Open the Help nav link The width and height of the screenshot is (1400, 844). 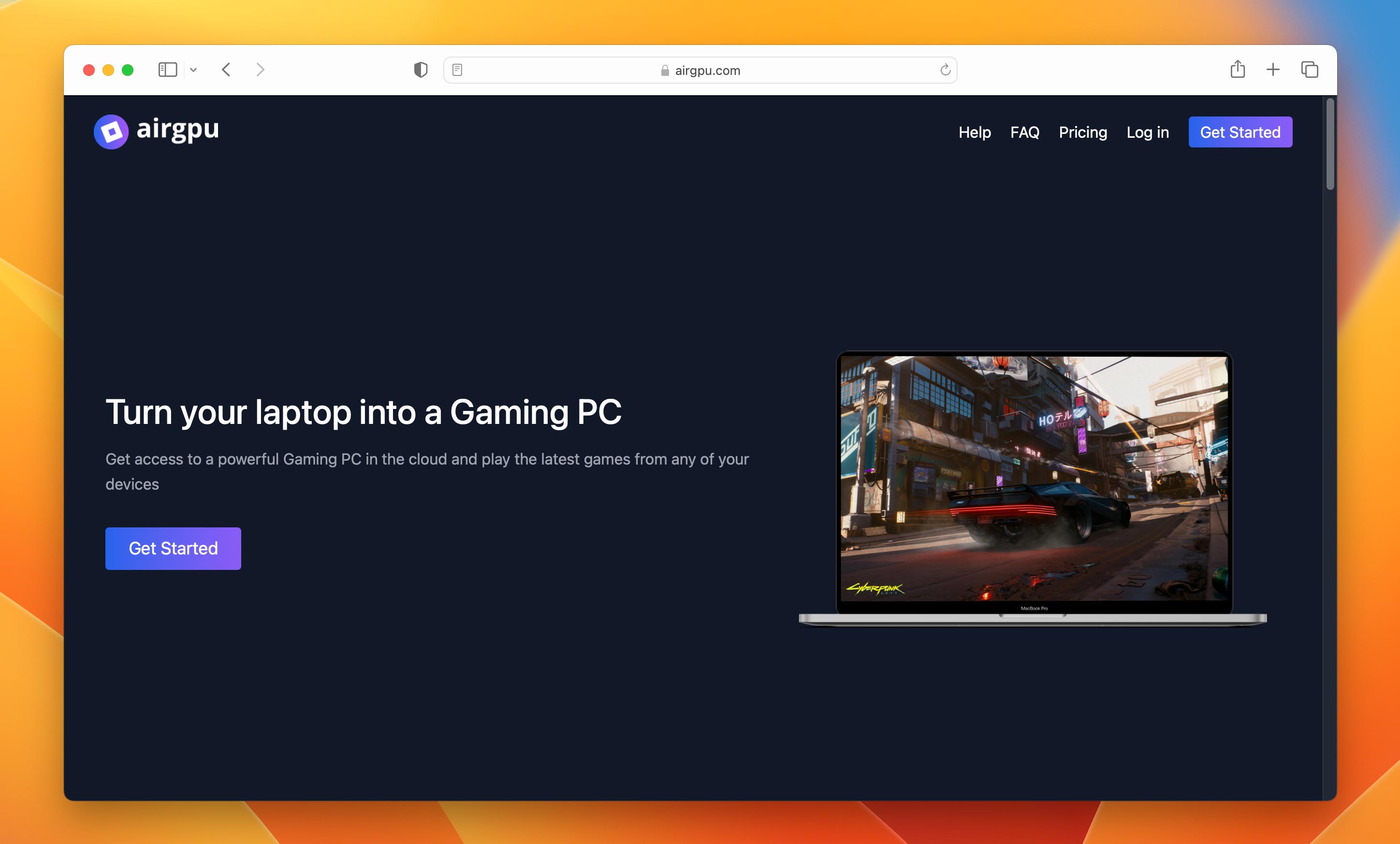pos(975,132)
